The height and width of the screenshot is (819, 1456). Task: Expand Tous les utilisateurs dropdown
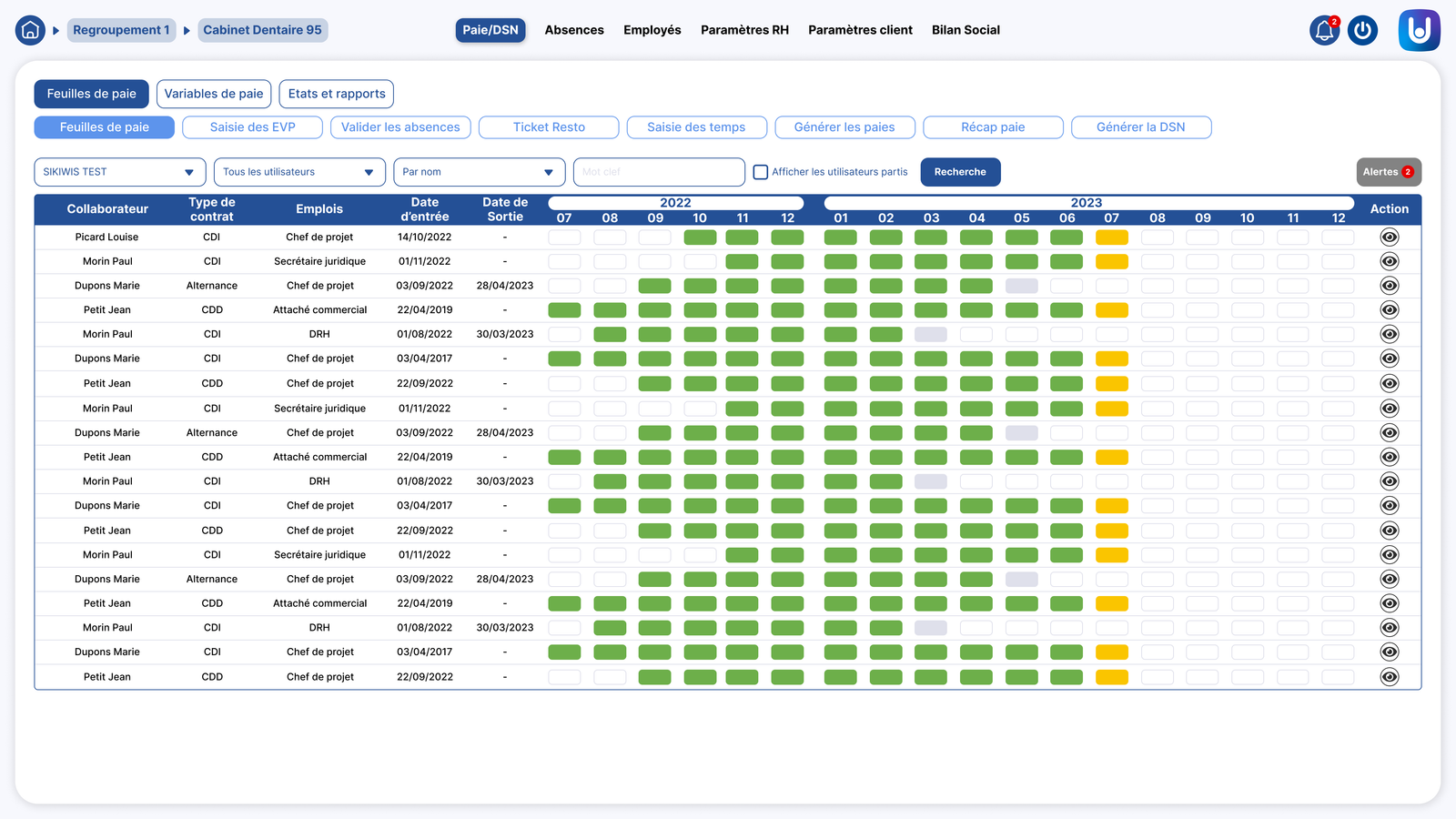pos(299,172)
